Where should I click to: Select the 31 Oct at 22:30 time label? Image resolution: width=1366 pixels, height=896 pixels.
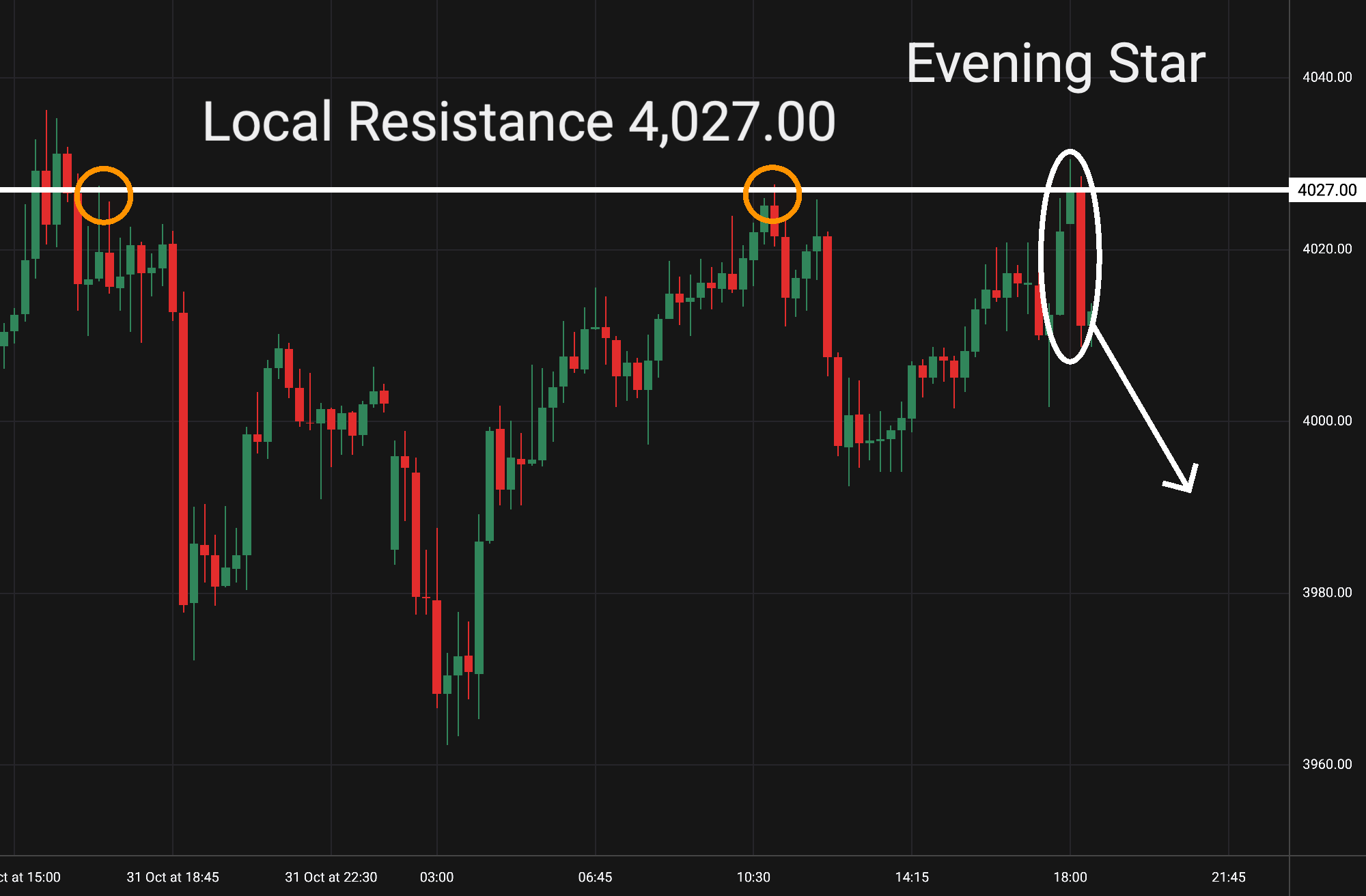coord(331,877)
